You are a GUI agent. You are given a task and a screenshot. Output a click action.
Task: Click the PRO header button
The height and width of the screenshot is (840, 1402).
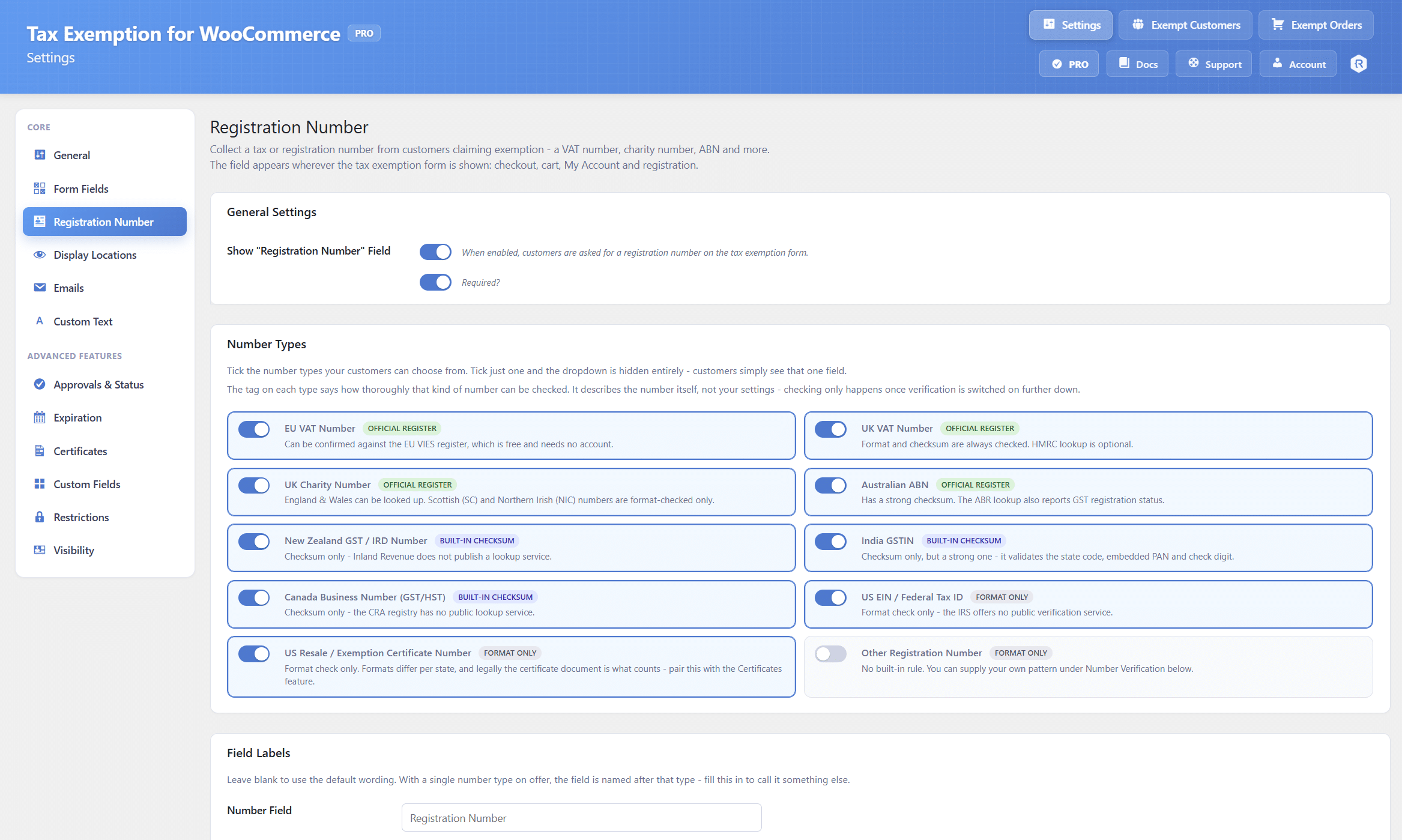(1069, 64)
